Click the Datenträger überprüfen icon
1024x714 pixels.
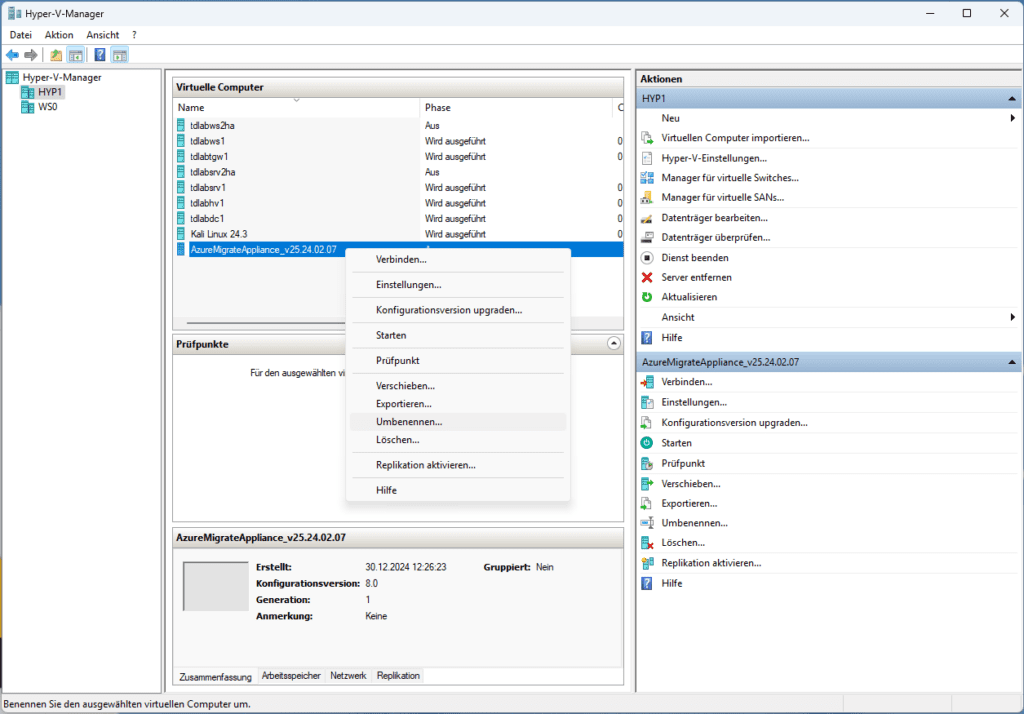(x=647, y=237)
